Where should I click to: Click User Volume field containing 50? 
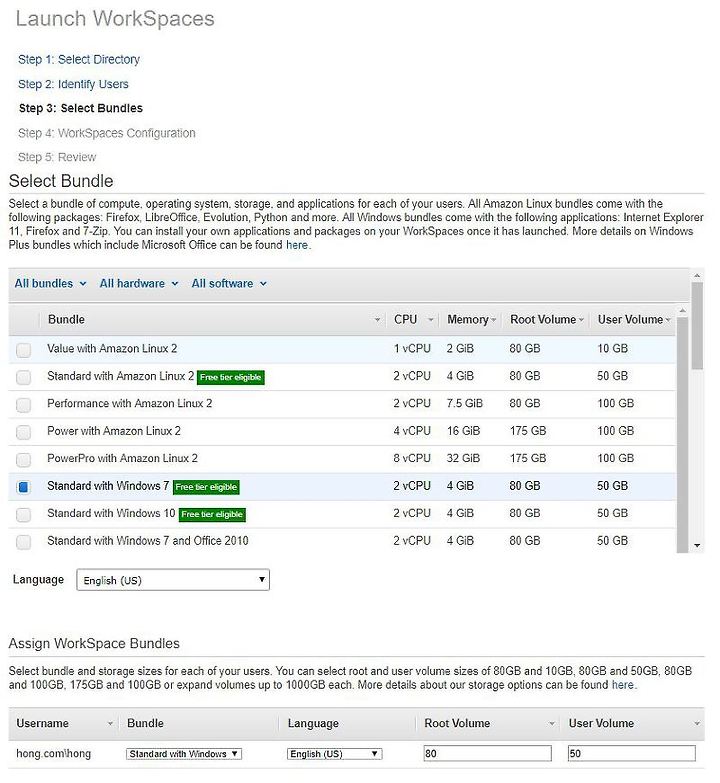click(x=632, y=754)
